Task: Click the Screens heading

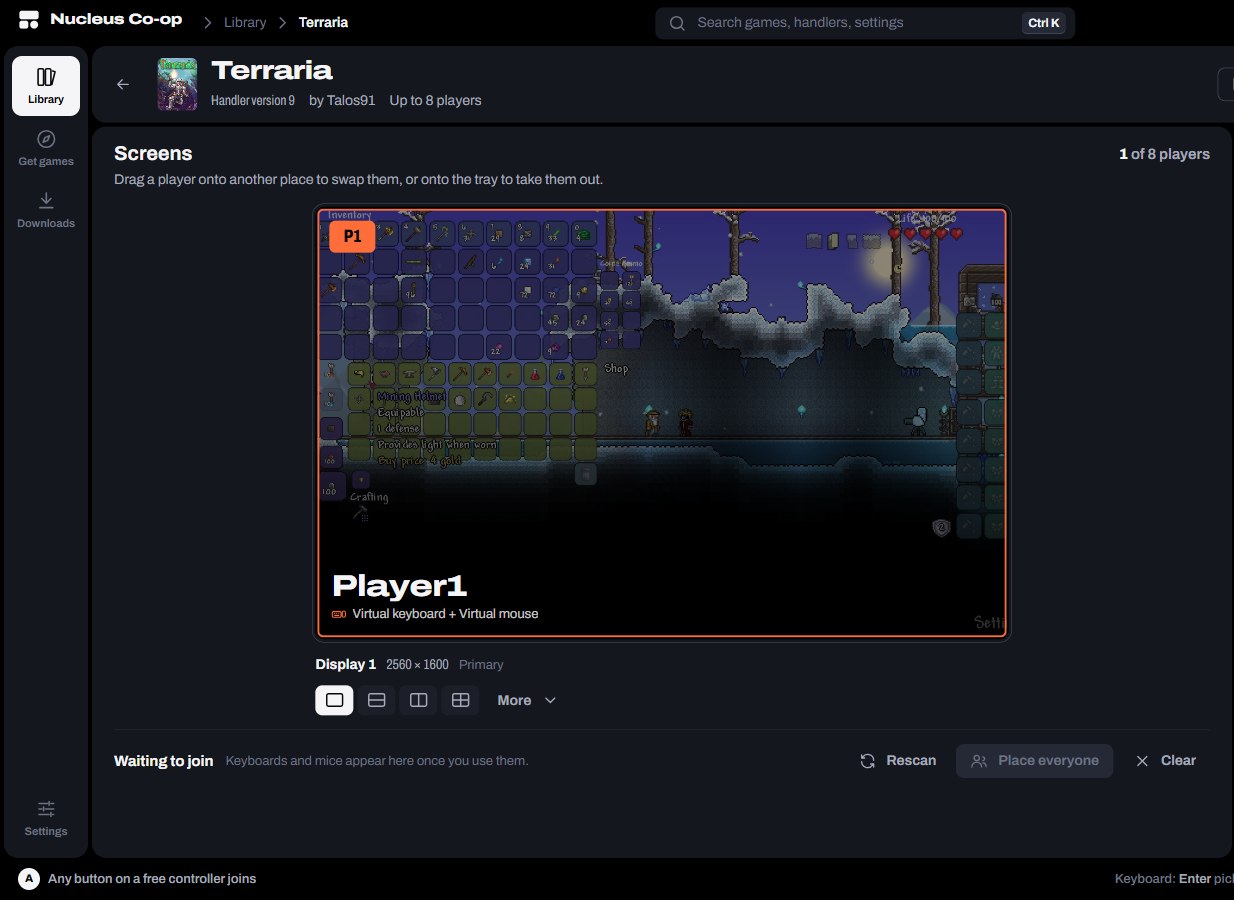Action: (x=153, y=153)
